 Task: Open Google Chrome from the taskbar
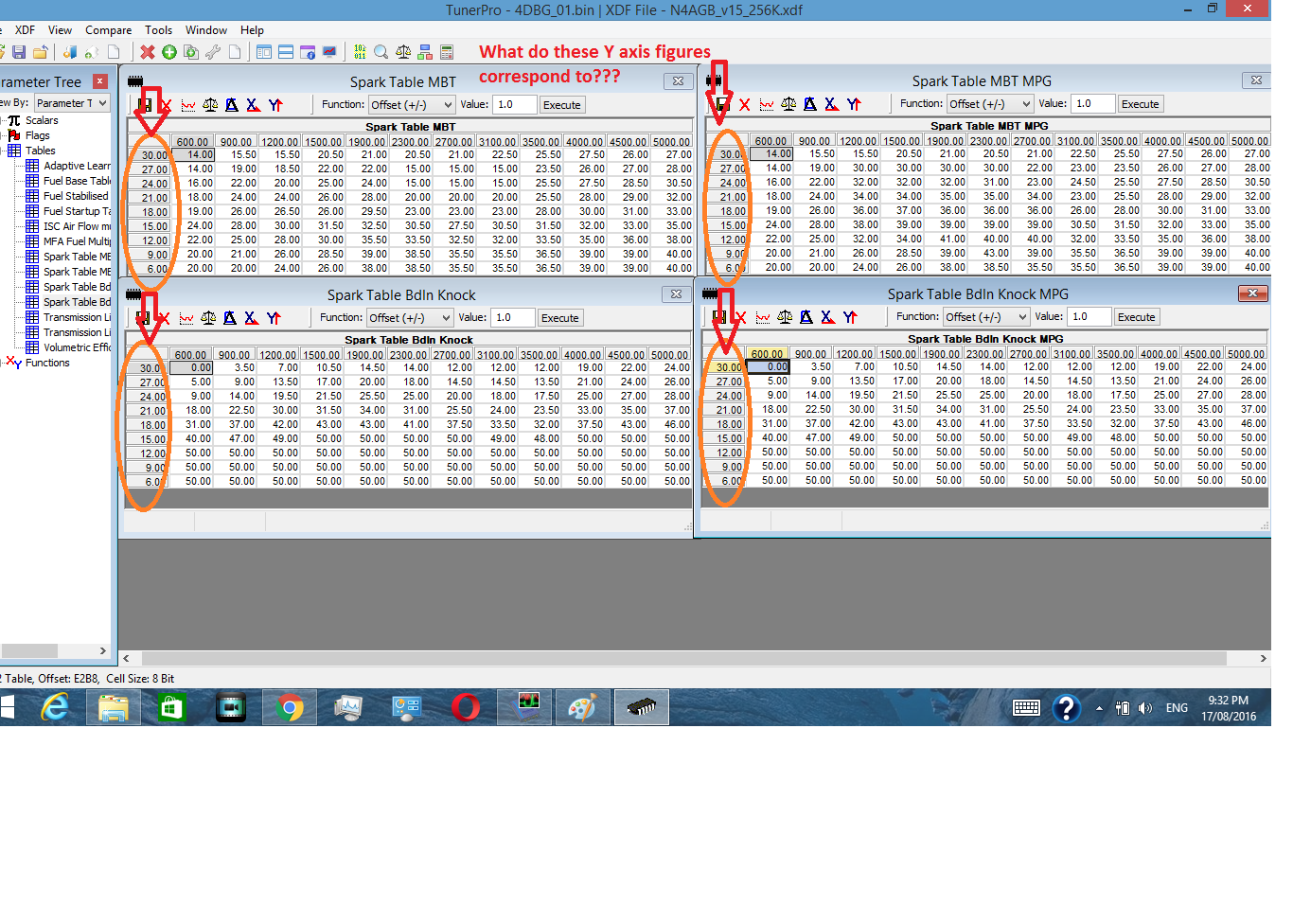[290, 707]
